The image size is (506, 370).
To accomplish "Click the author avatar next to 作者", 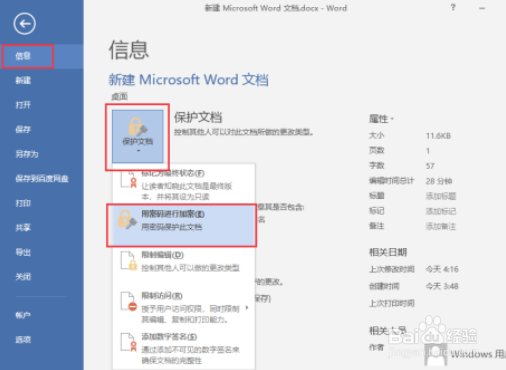I will 435,355.
